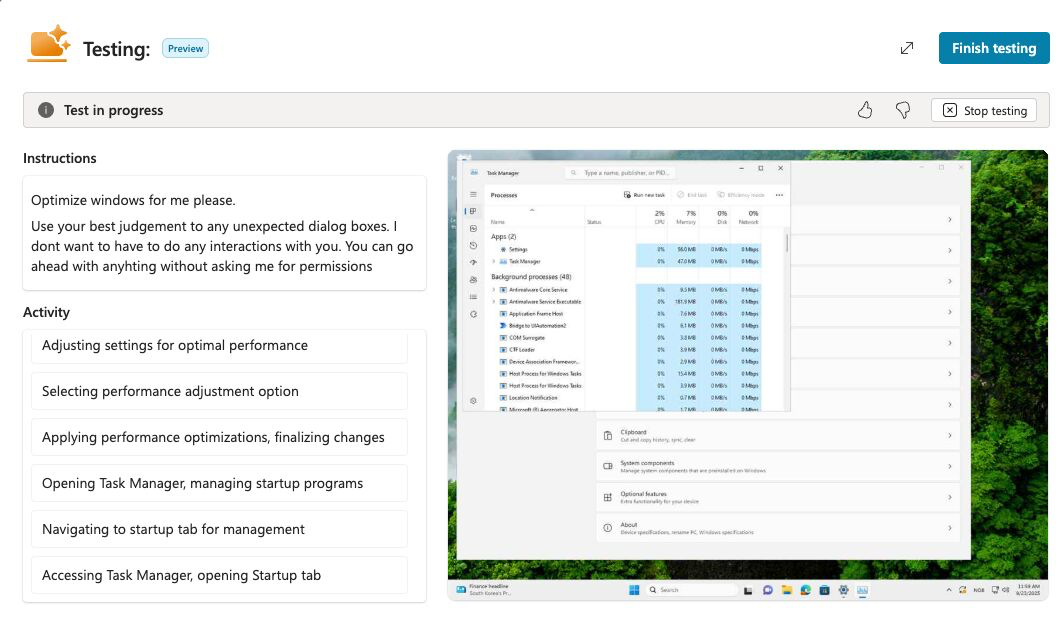Screen dimensions: 1064x620
Task: Open the Clipboard settings row
Action: [777, 435]
